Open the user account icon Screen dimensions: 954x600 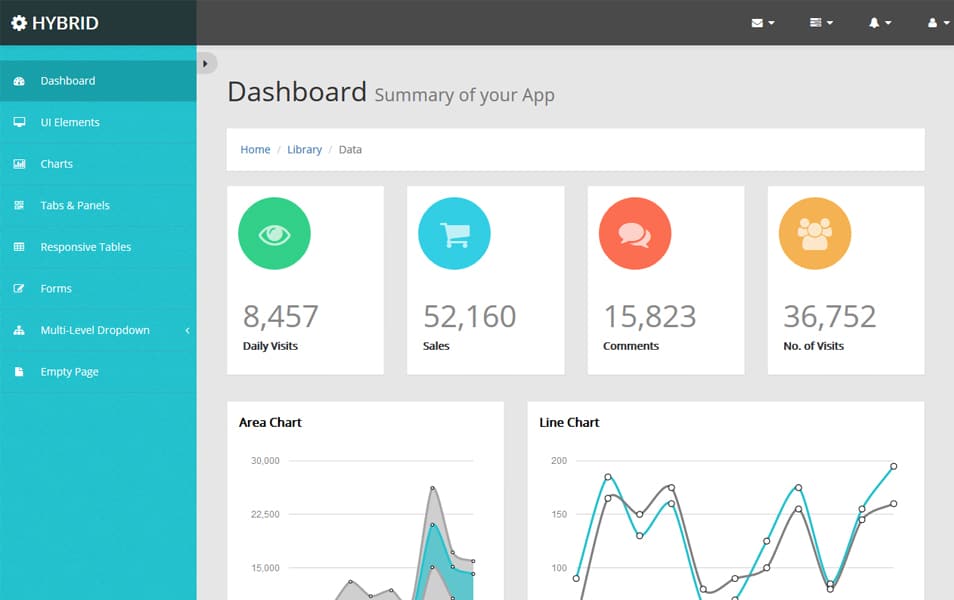point(933,22)
